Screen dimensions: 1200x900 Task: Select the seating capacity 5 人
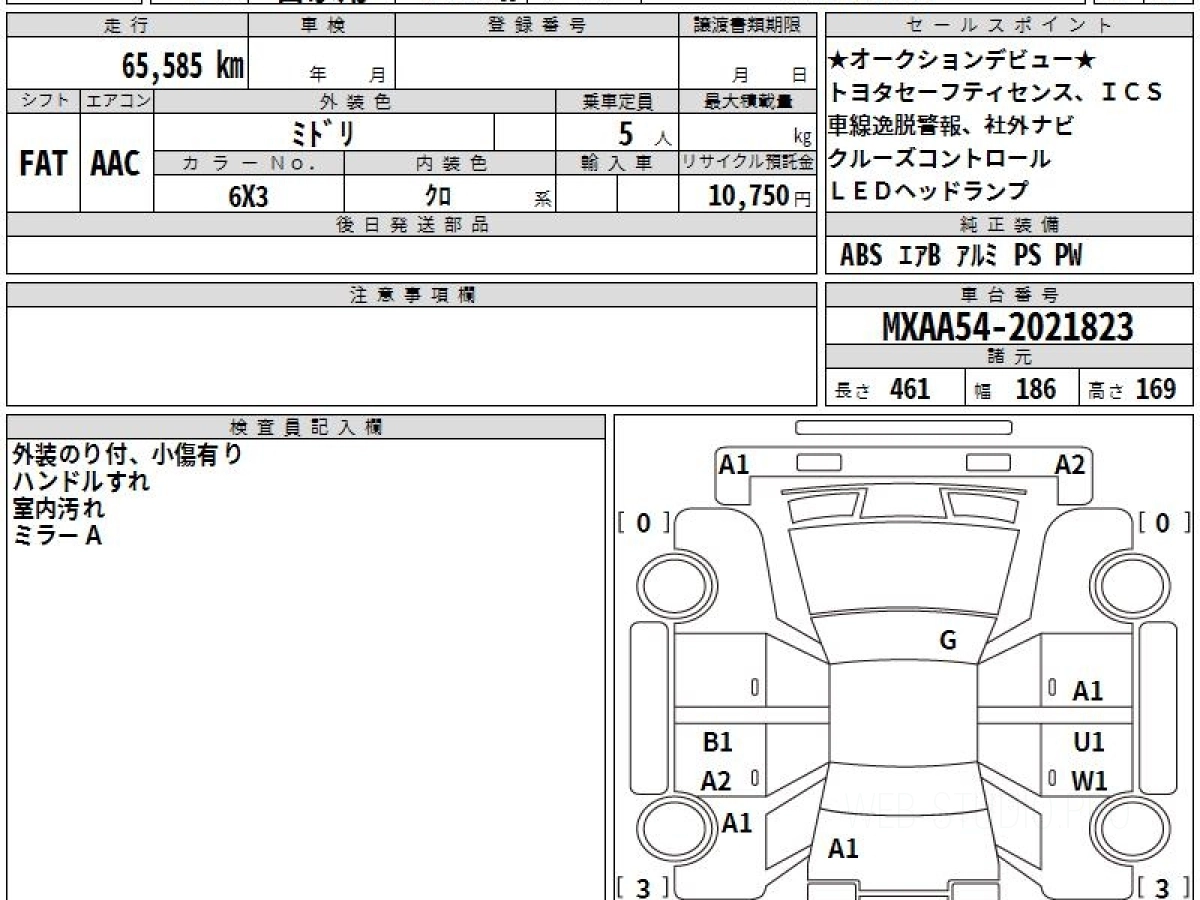point(643,133)
